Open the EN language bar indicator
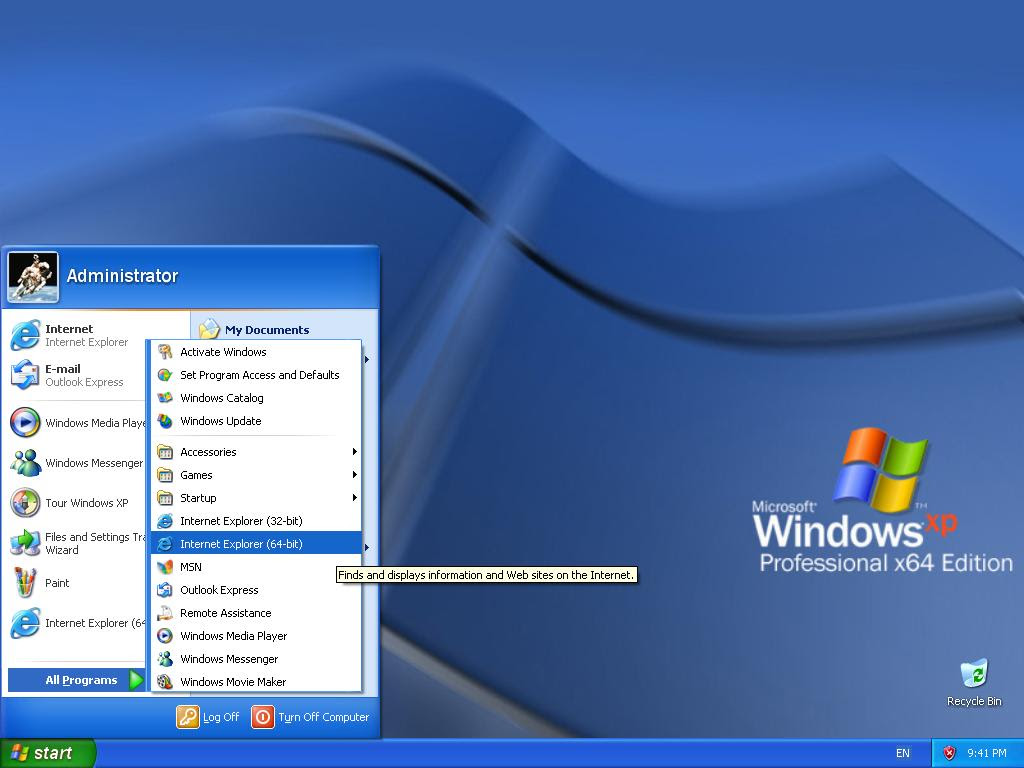The width and height of the screenshot is (1024, 768). 903,753
